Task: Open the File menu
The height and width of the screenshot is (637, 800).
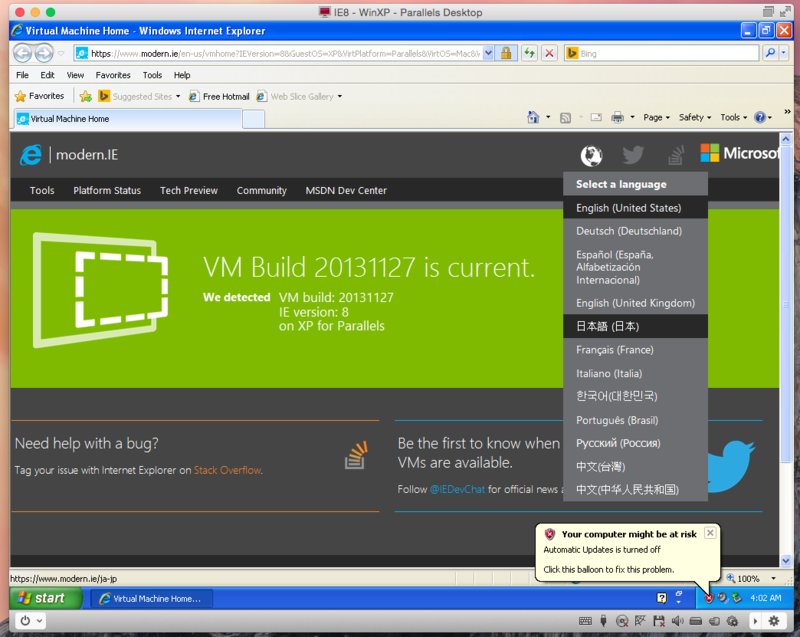Action: 22,75
